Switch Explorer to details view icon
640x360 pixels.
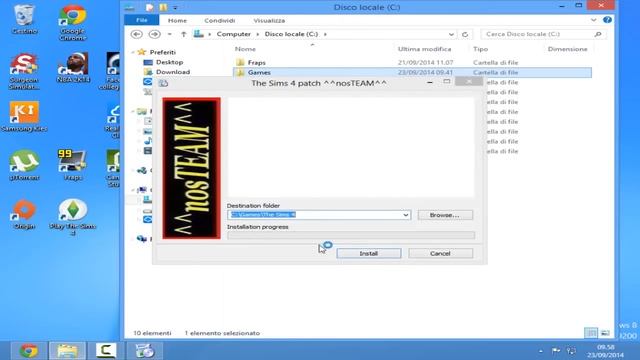591,333
